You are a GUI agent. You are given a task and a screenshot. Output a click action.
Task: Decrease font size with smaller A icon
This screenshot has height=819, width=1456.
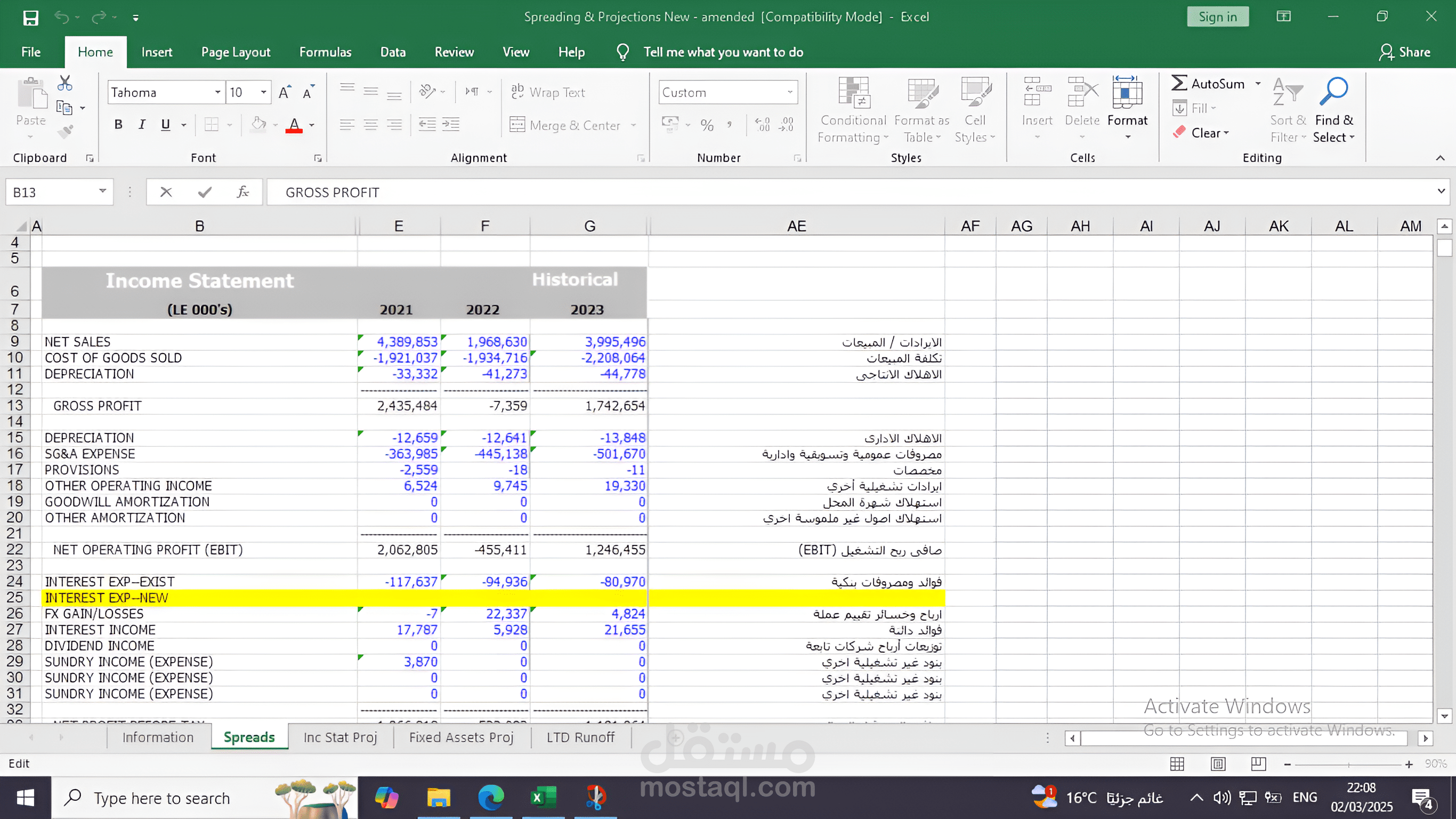click(308, 92)
